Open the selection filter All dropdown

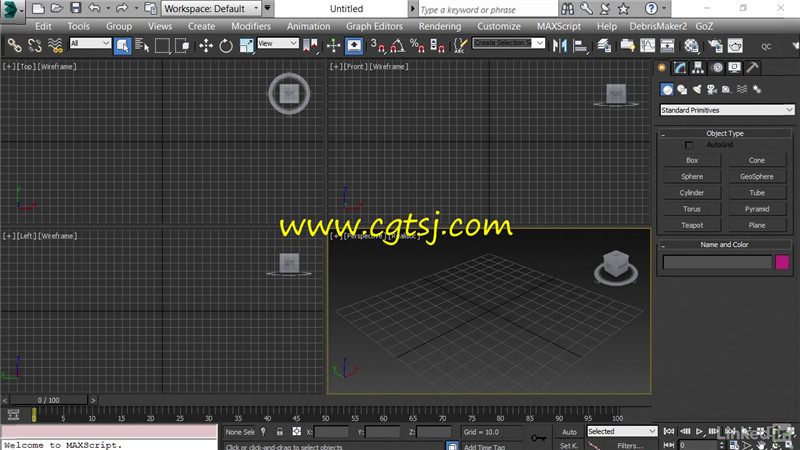click(90, 43)
